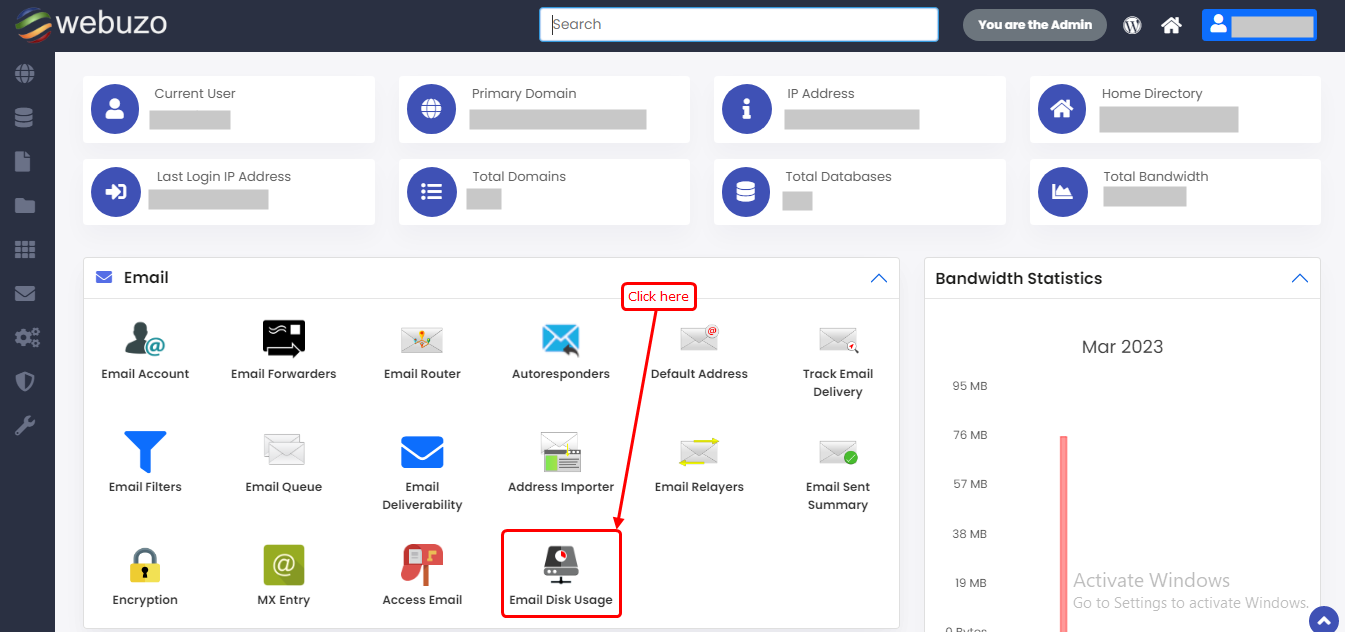Open the user account dropdown
The height and width of the screenshot is (632, 1345).
(x=1258, y=26)
